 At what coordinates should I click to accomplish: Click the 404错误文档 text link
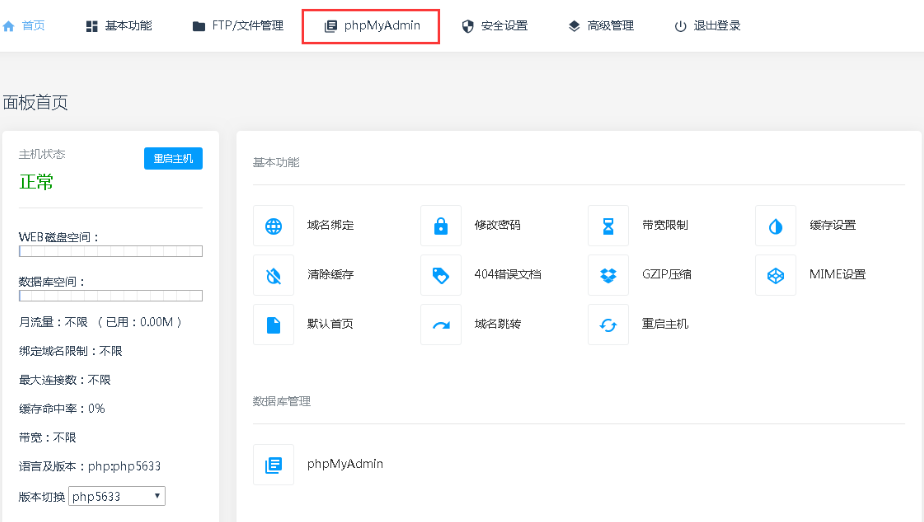[x=507, y=274]
